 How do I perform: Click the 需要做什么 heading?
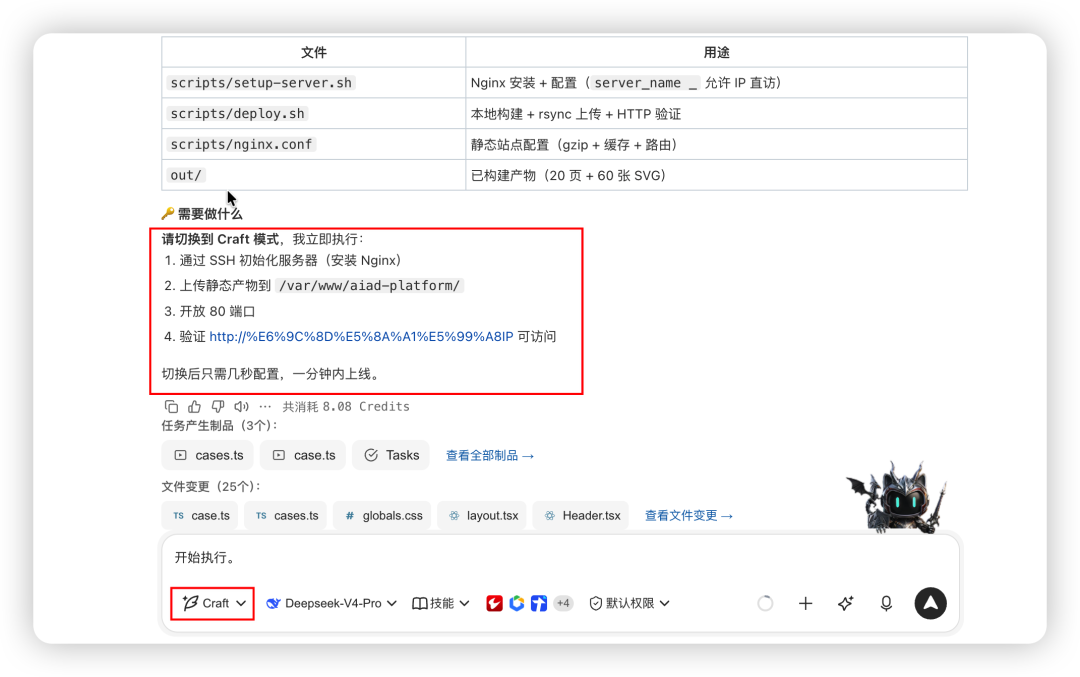[202, 213]
